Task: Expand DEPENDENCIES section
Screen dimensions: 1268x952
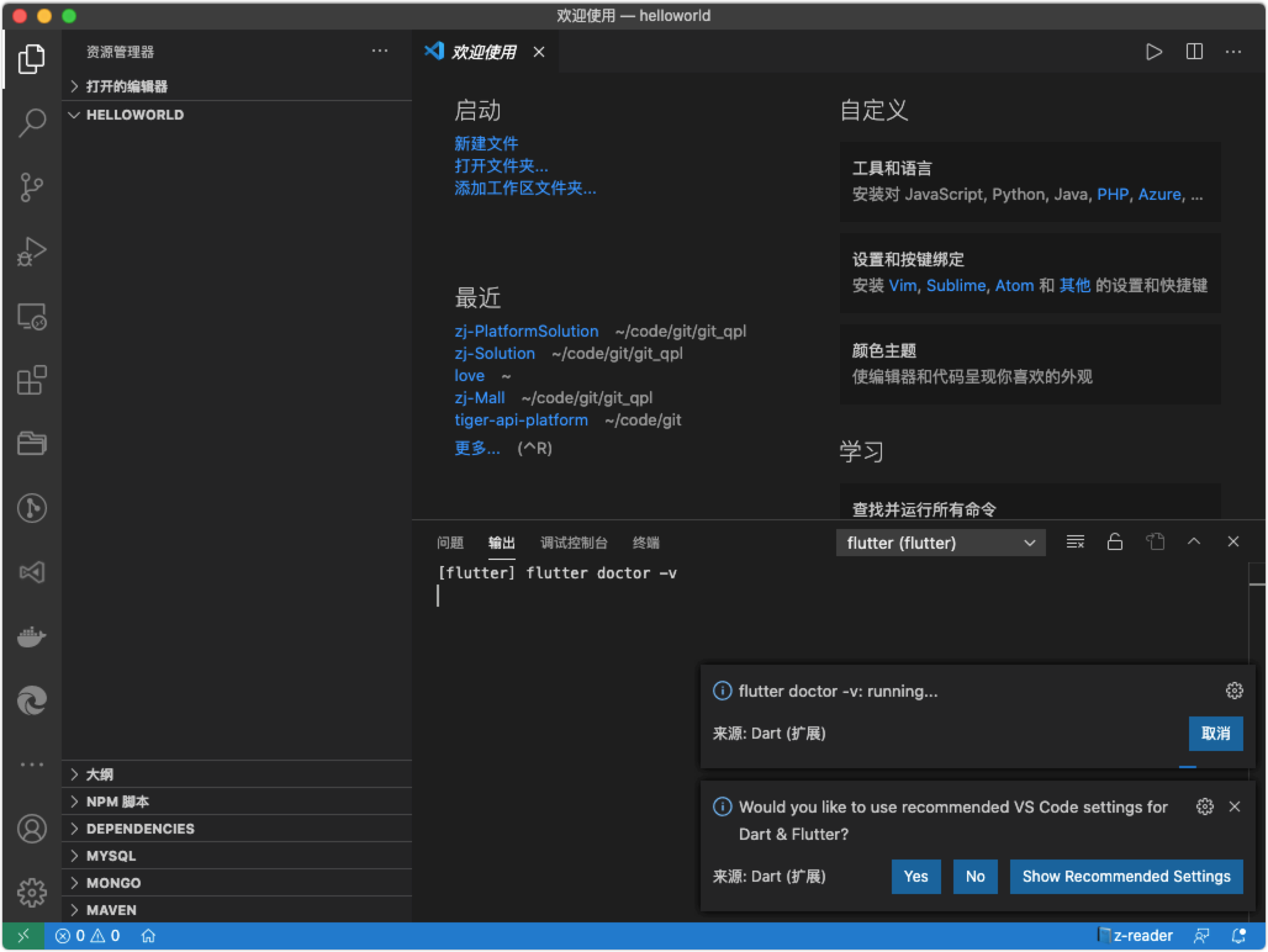Action: [x=237, y=829]
